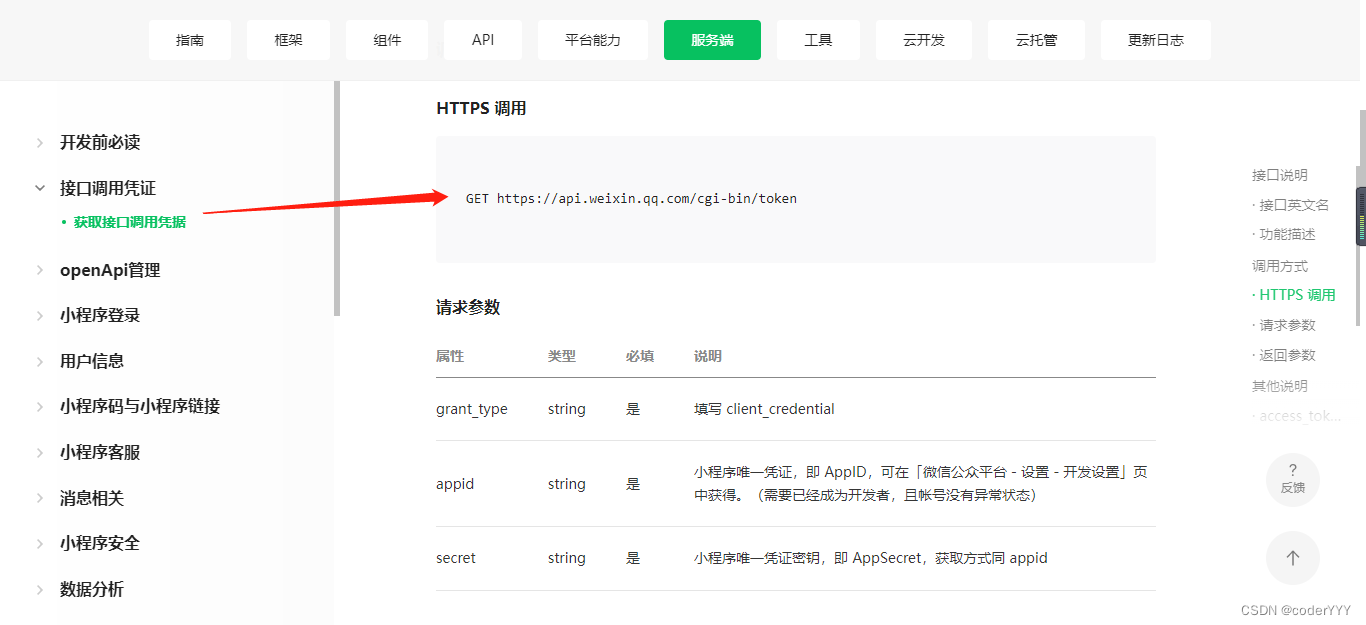Screen dimensions: 1366x625
Task: Open the 小程序客服 tree item
Action: (x=100, y=452)
